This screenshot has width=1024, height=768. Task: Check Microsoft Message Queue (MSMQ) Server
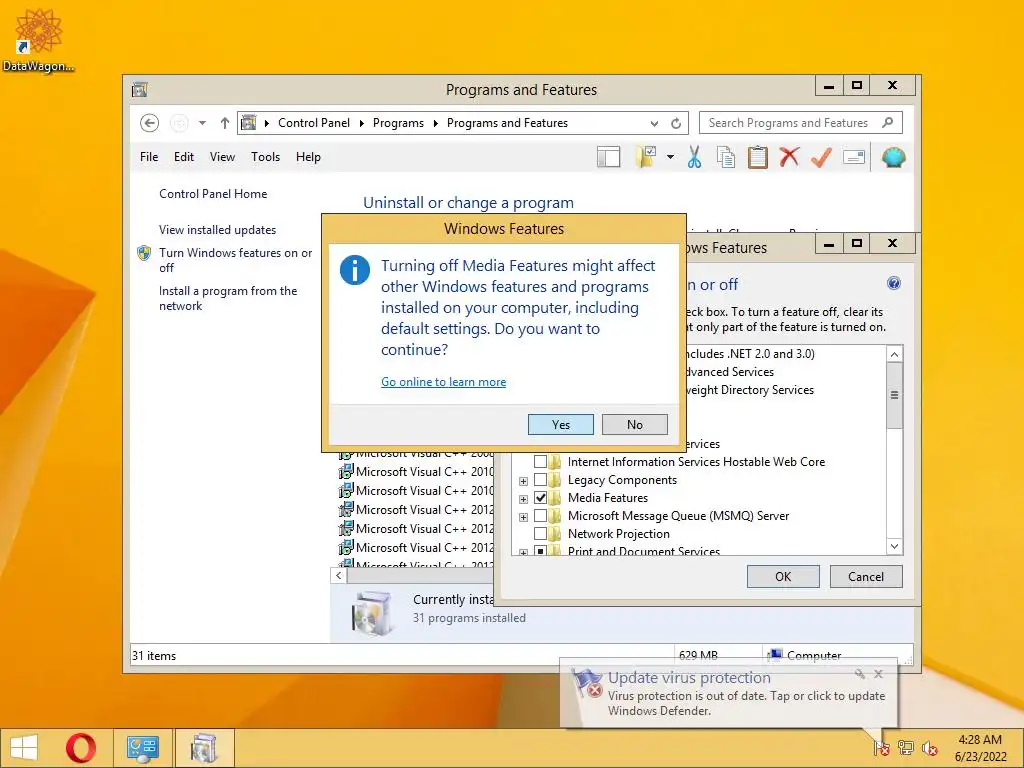coord(540,516)
